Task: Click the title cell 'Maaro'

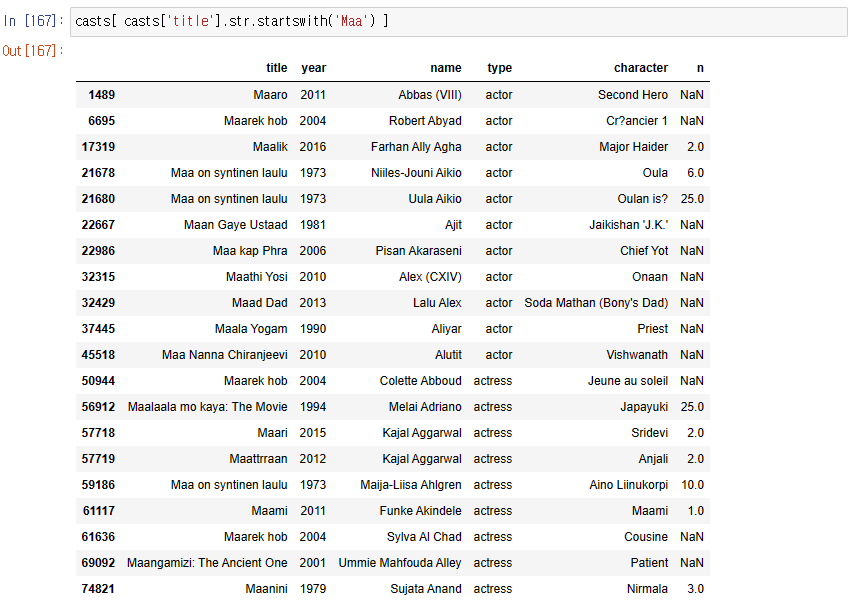Action: click(x=270, y=95)
